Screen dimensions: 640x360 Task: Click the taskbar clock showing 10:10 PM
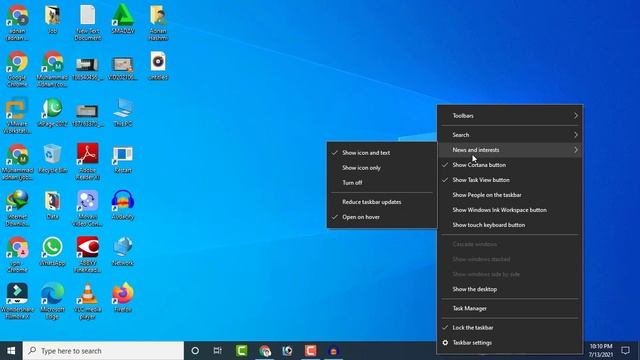coord(601,351)
